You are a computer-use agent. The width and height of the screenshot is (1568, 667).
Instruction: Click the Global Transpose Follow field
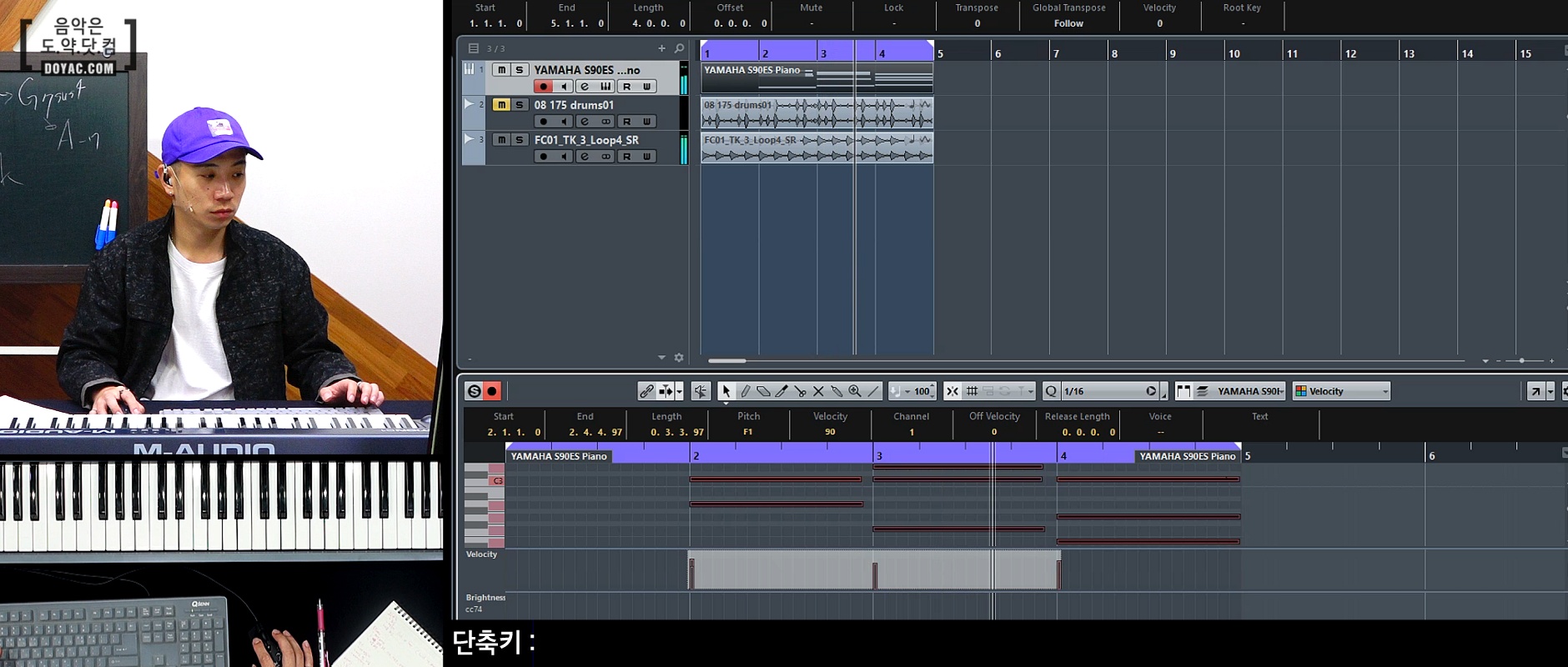click(1068, 23)
